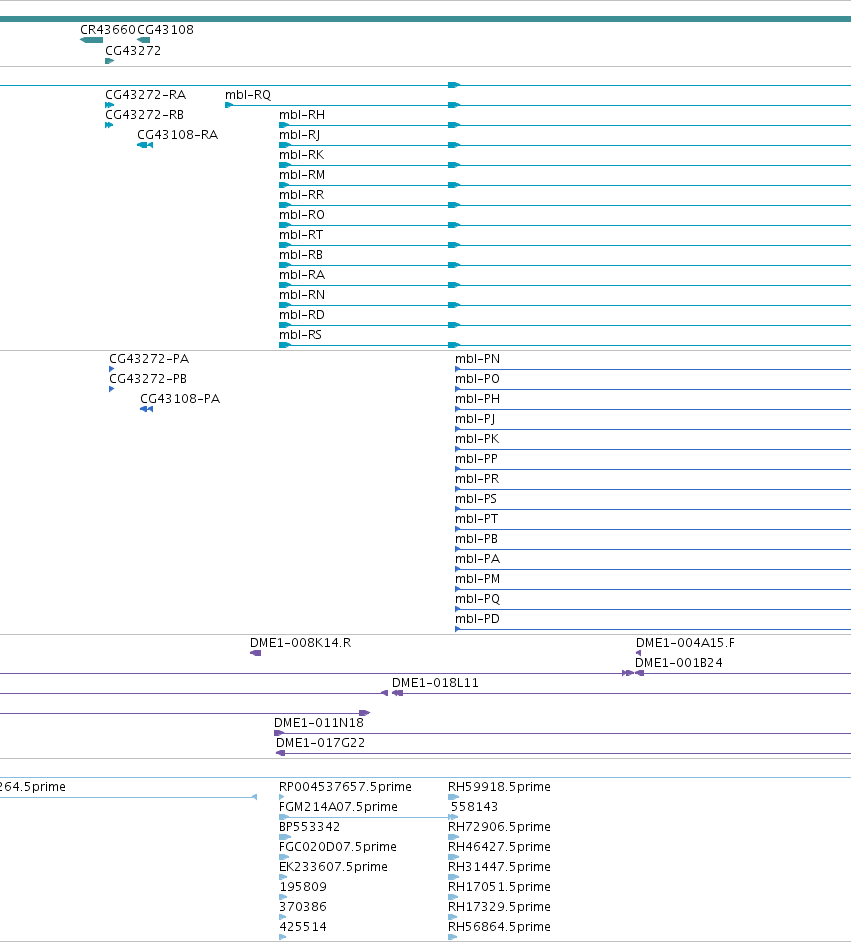Click the mbl-PB protein label
Viewport: 851px width, 942px height.
coord(476,539)
